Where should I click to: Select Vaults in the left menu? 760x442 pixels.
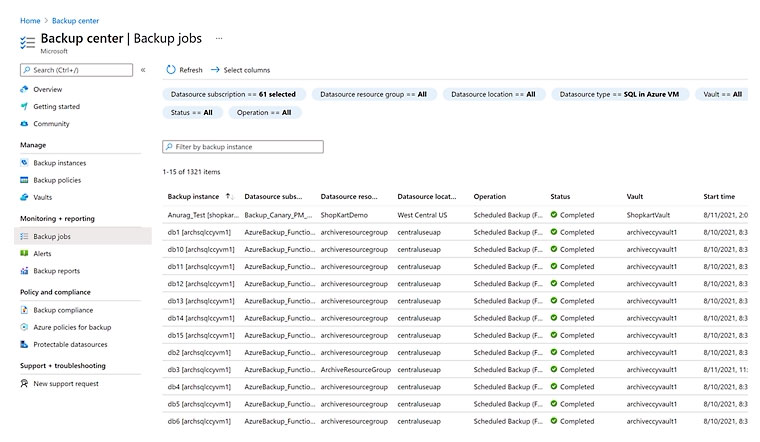coord(43,197)
